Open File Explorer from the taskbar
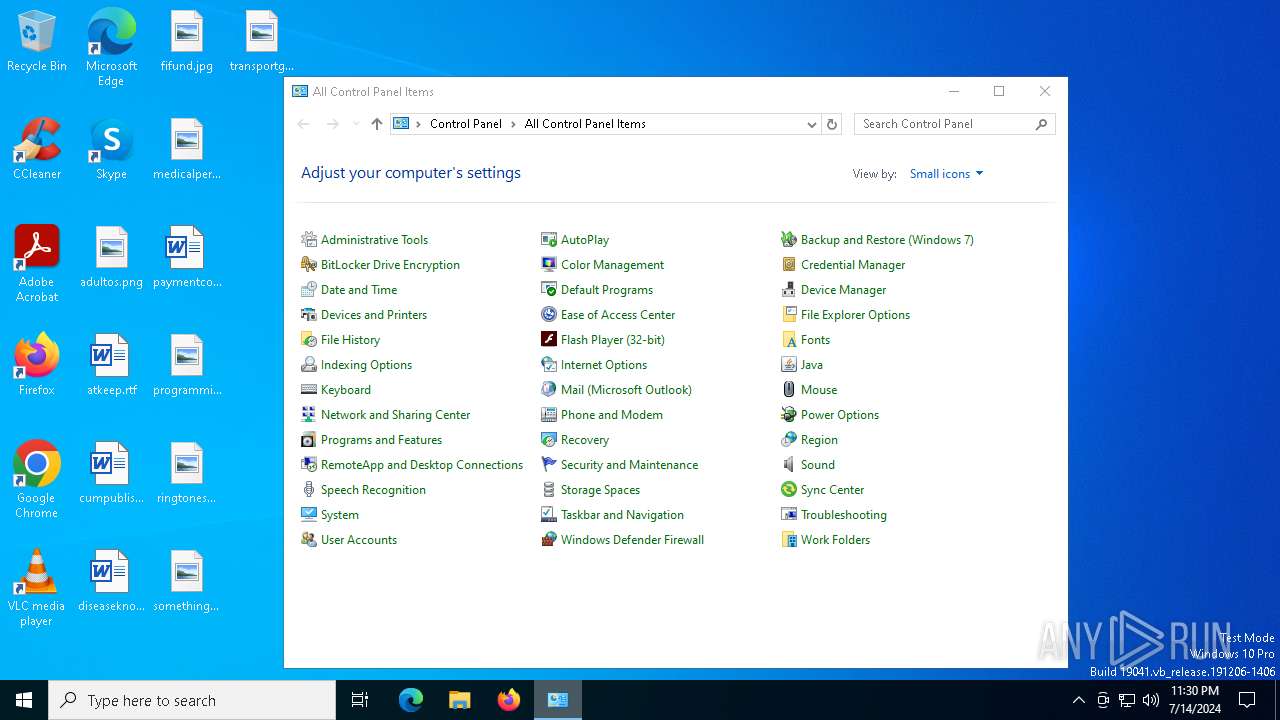Viewport: 1280px width, 720px height. [459, 700]
